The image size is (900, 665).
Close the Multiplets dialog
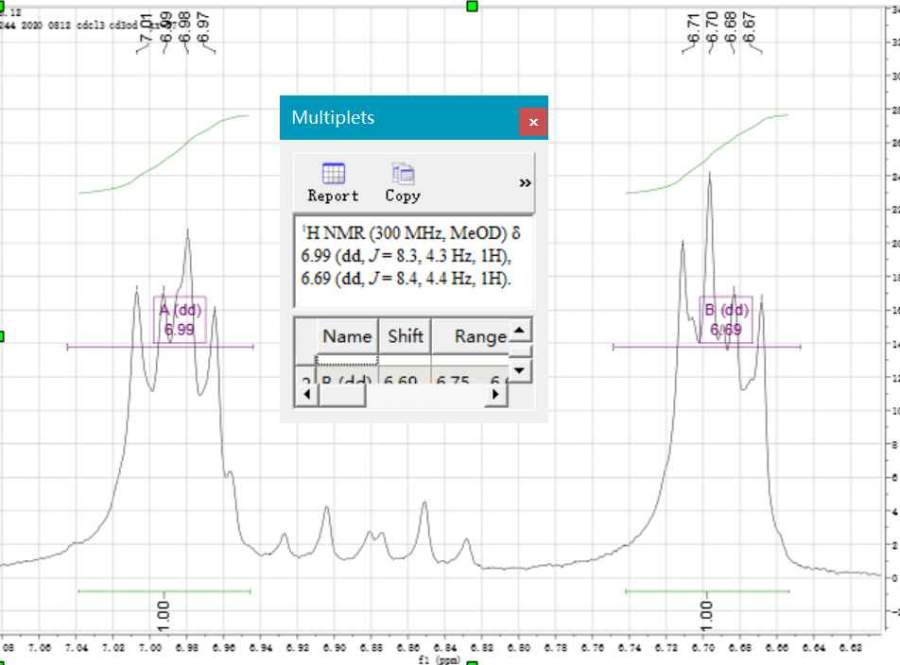click(x=532, y=122)
